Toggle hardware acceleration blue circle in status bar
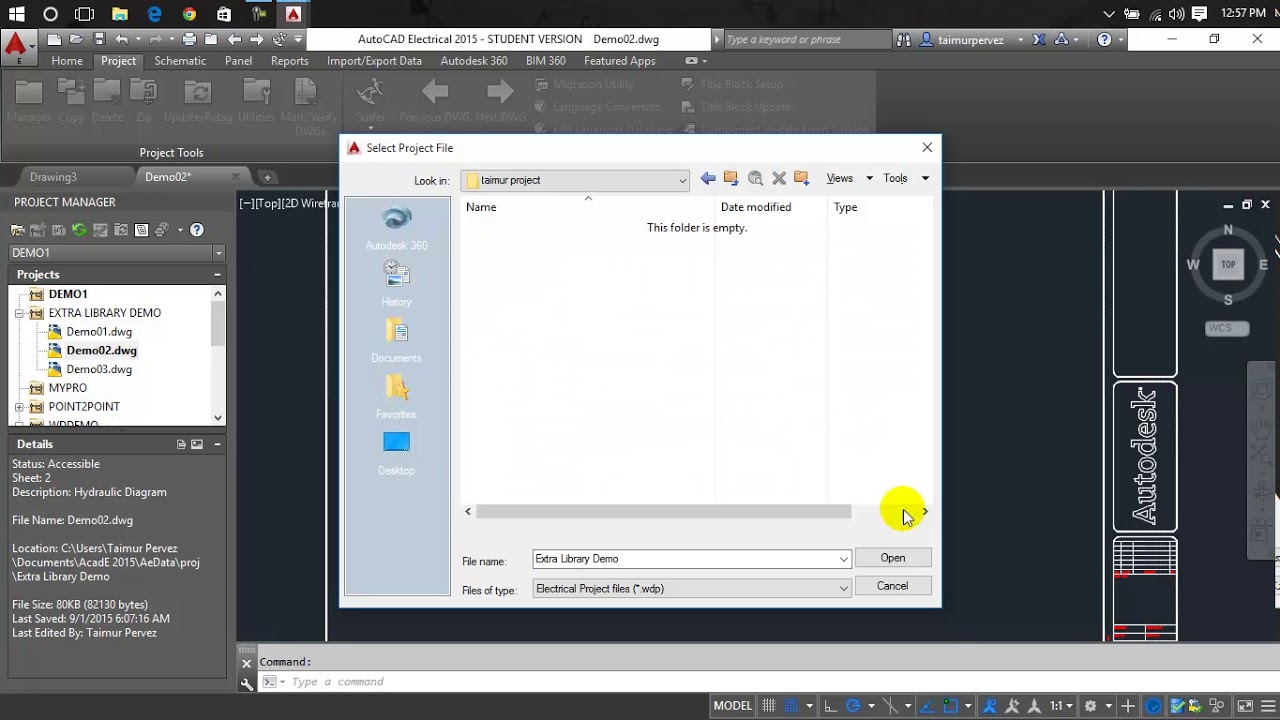Screen dimensions: 1280x720 click(1153, 706)
